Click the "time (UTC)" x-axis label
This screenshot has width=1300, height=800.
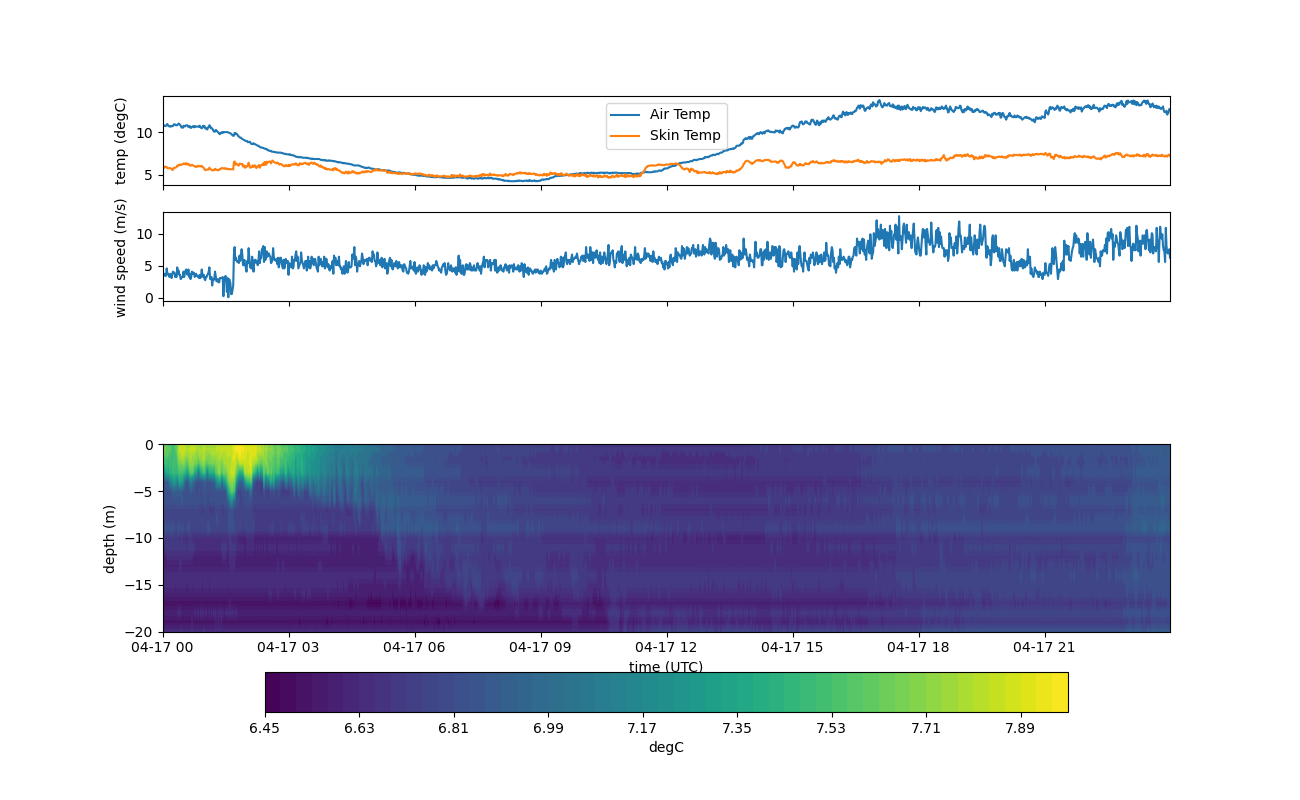665,667
